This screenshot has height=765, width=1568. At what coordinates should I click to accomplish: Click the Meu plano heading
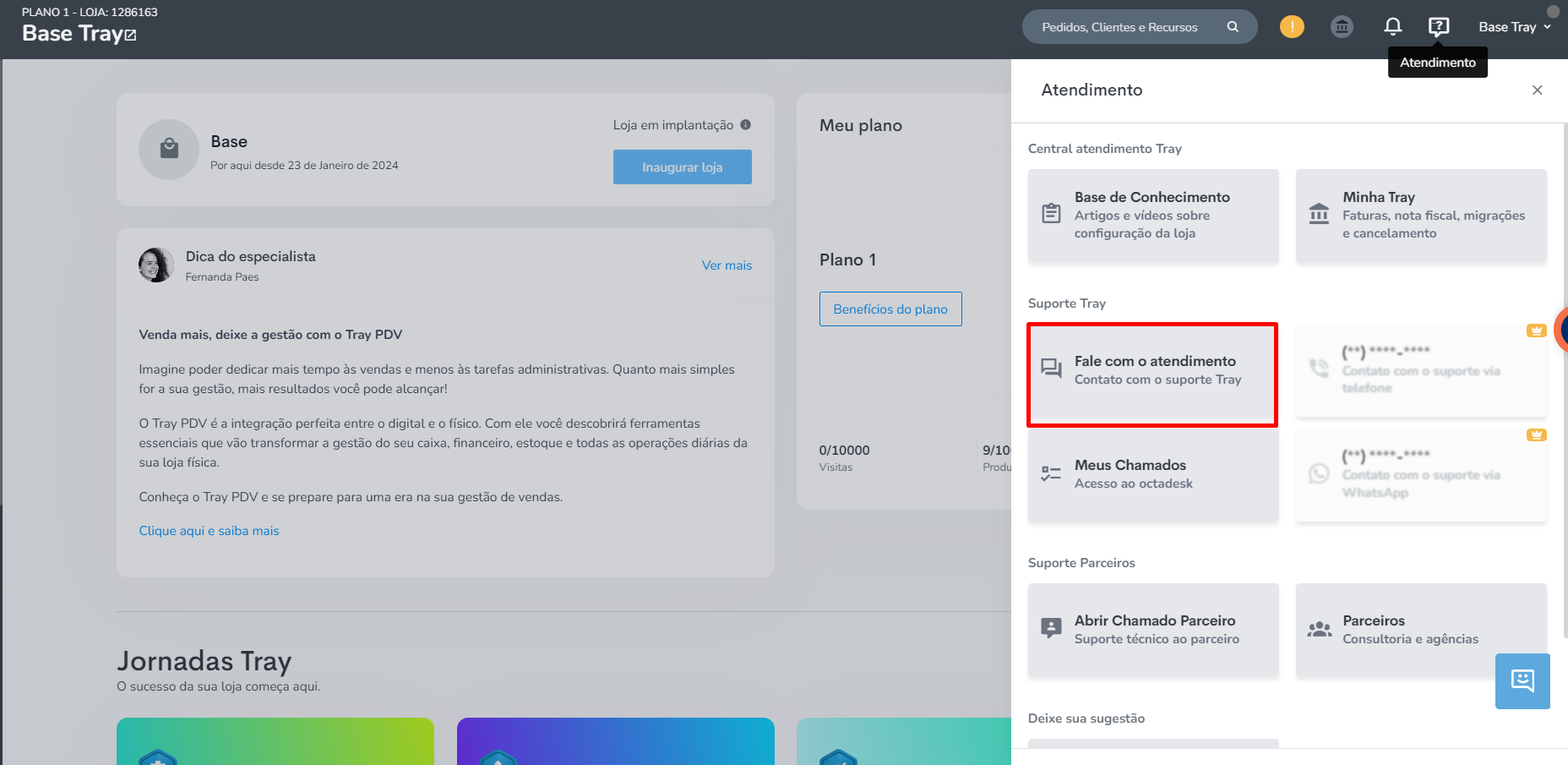[861, 125]
